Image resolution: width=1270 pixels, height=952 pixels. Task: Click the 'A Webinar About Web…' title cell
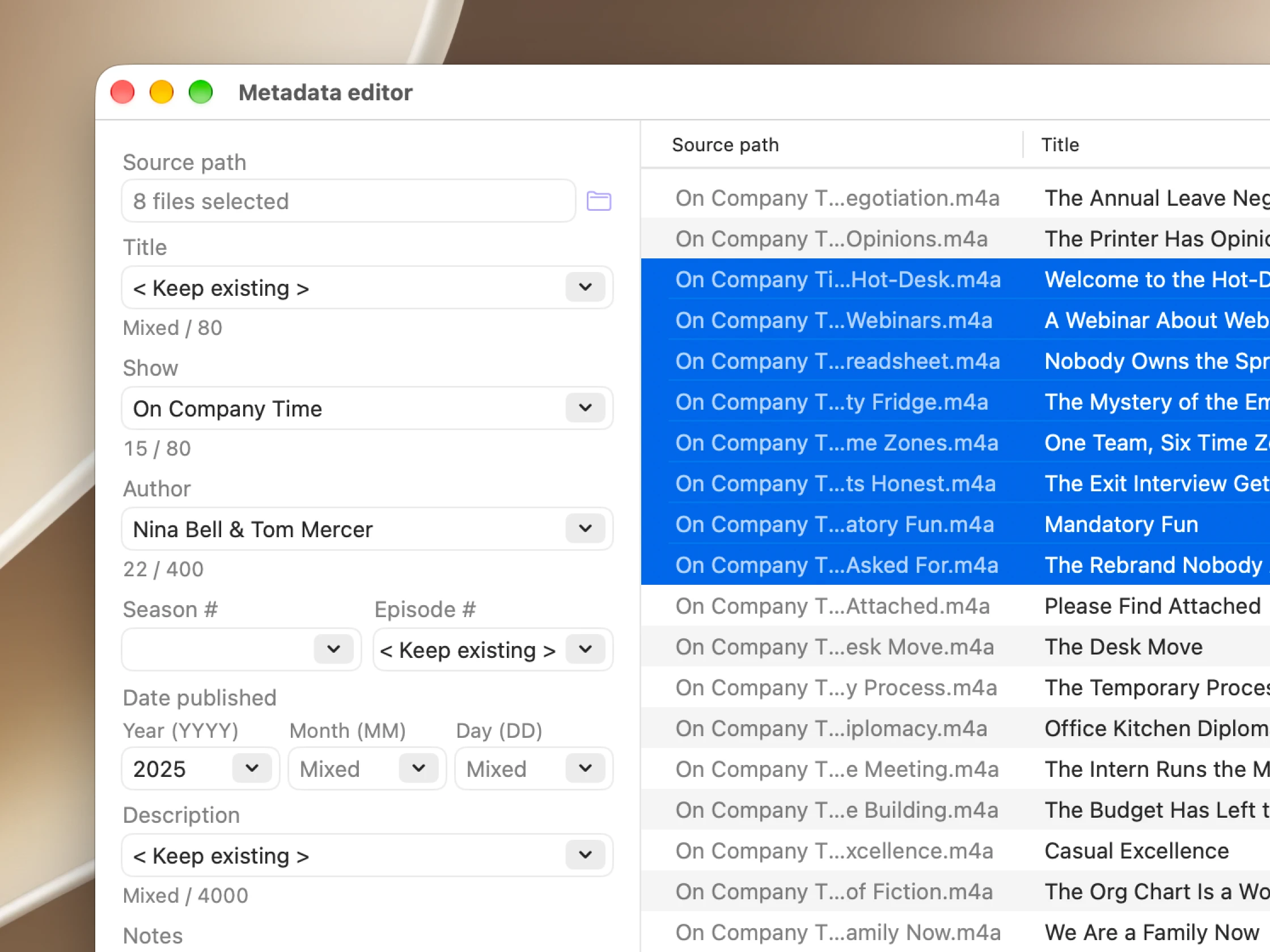(1156, 320)
